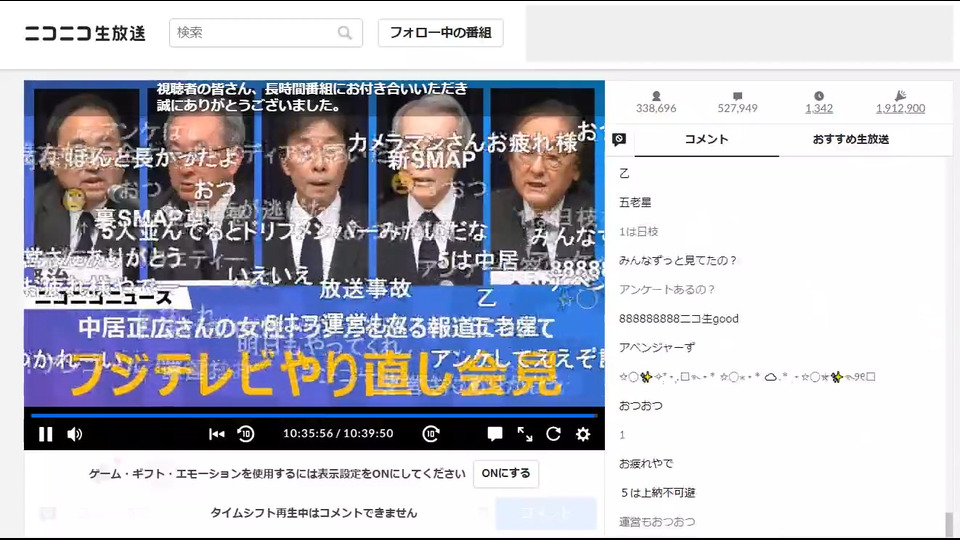Click the search magnifier icon
960x540 pixels.
pos(345,32)
